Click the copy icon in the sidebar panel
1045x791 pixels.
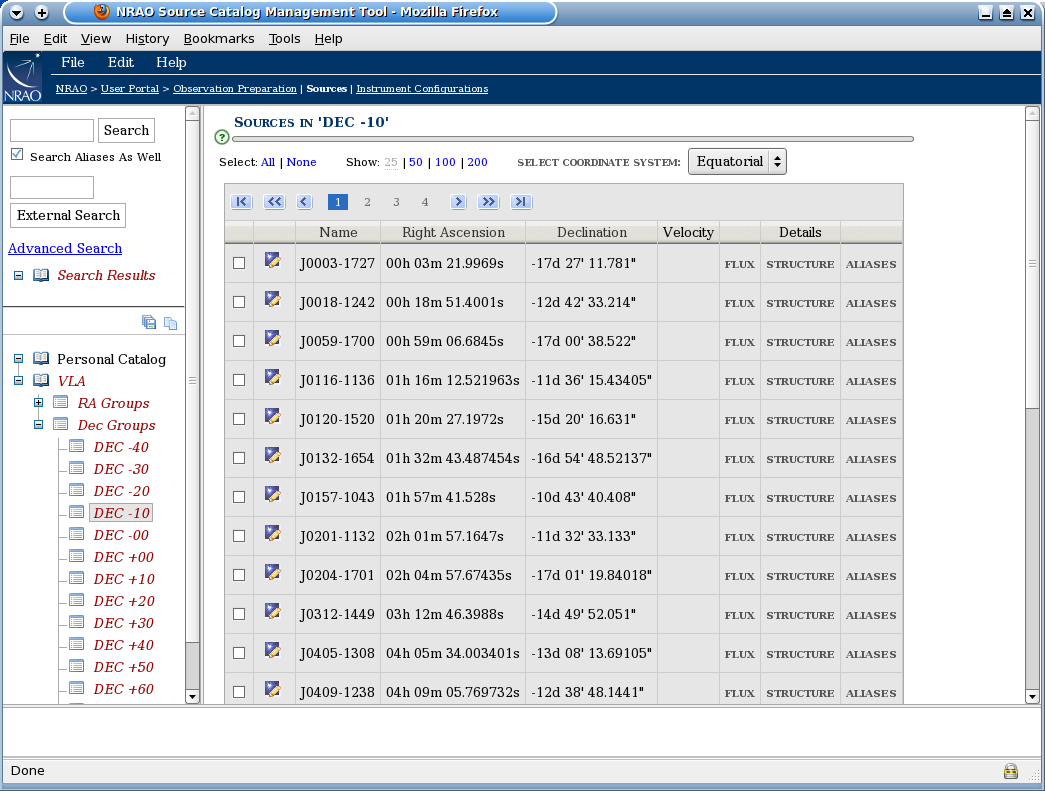(x=170, y=322)
